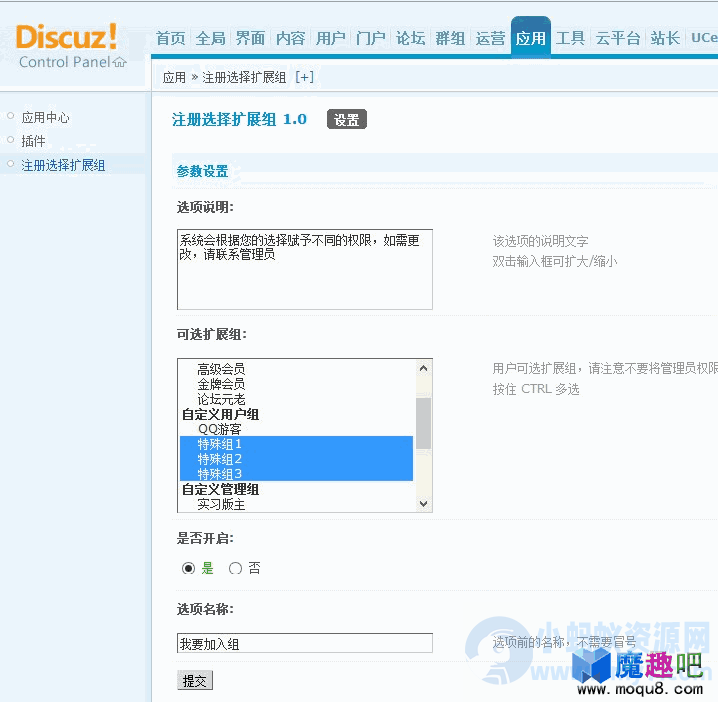Switch to the 界面 tab
Viewport: 718px width, 702px height.
[250, 38]
